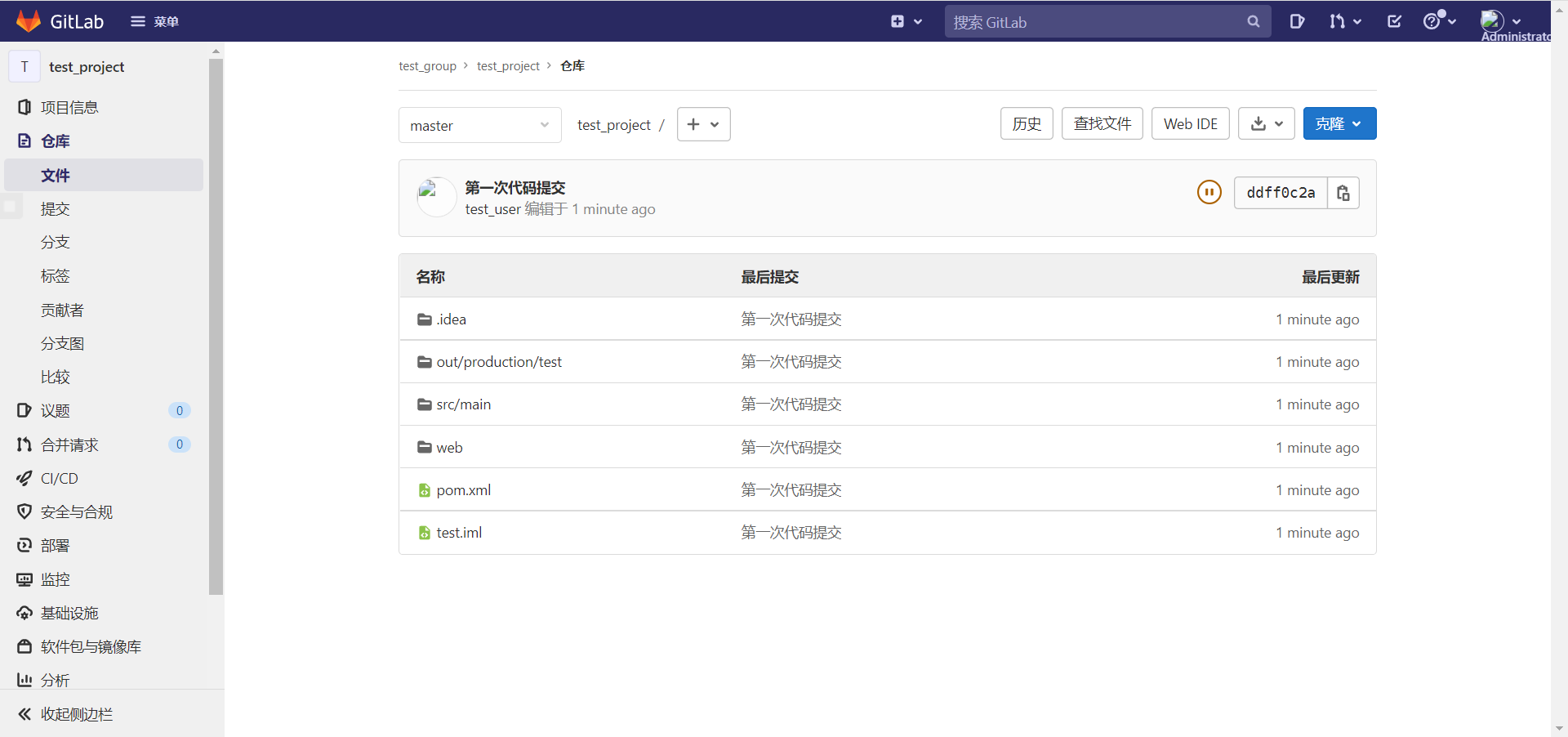Click test_user commit author avatar
The width and height of the screenshot is (1568, 737).
point(436,197)
